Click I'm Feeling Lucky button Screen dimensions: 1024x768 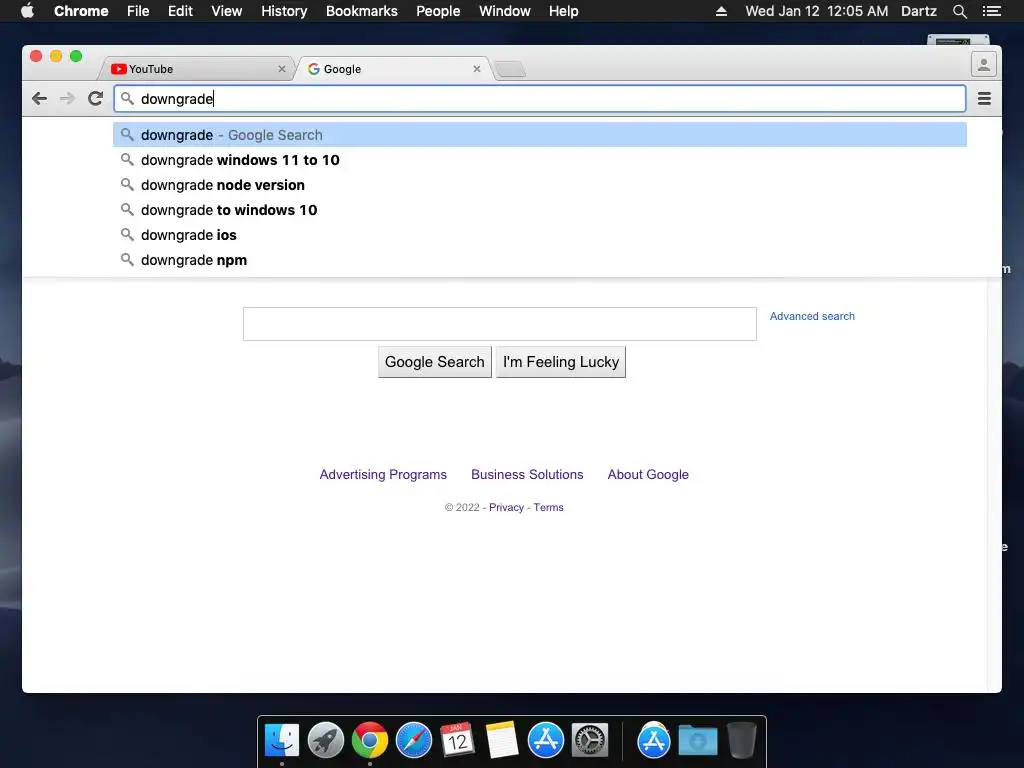[x=561, y=362]
